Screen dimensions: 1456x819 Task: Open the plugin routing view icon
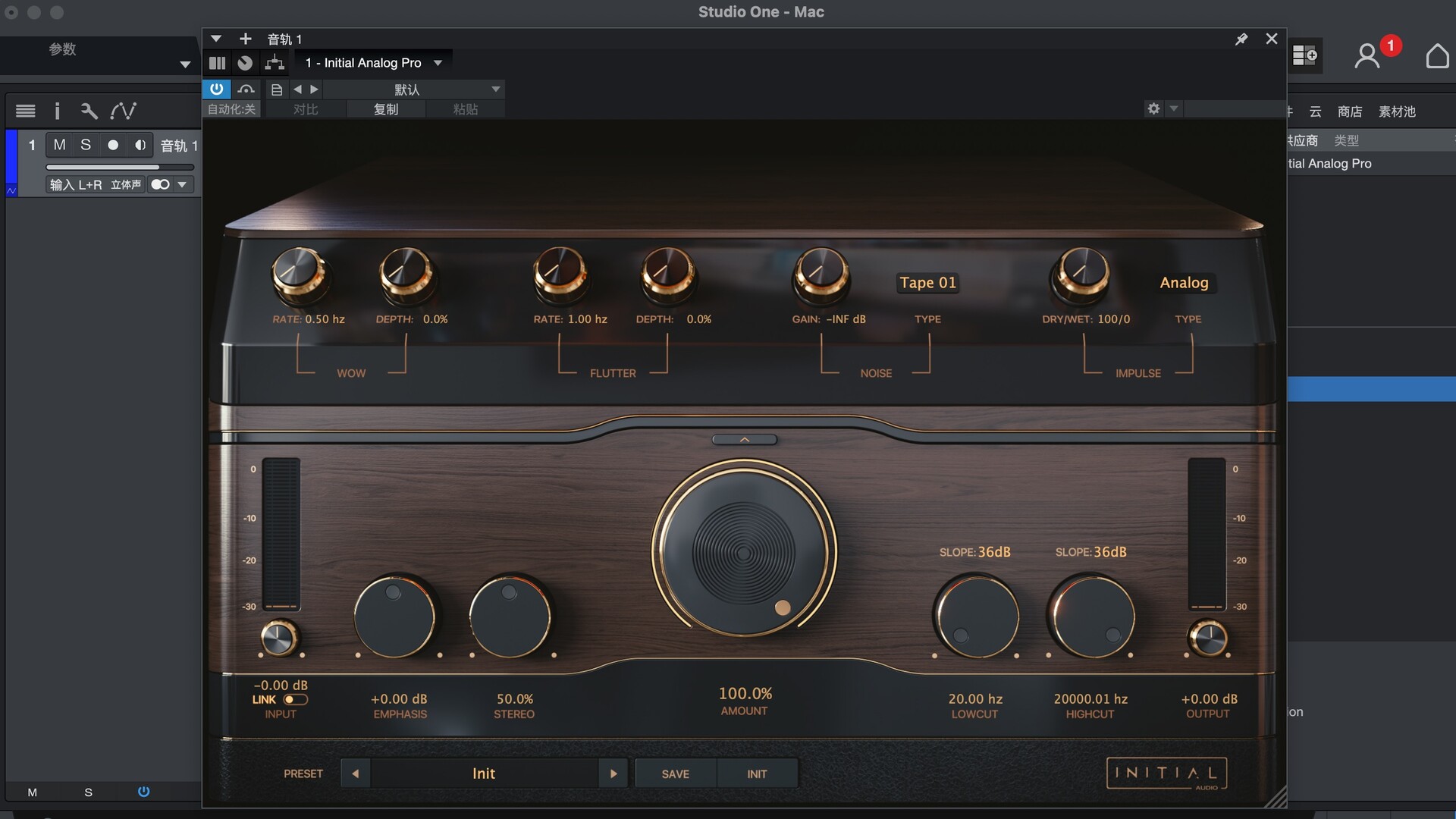tap(275, 63)
